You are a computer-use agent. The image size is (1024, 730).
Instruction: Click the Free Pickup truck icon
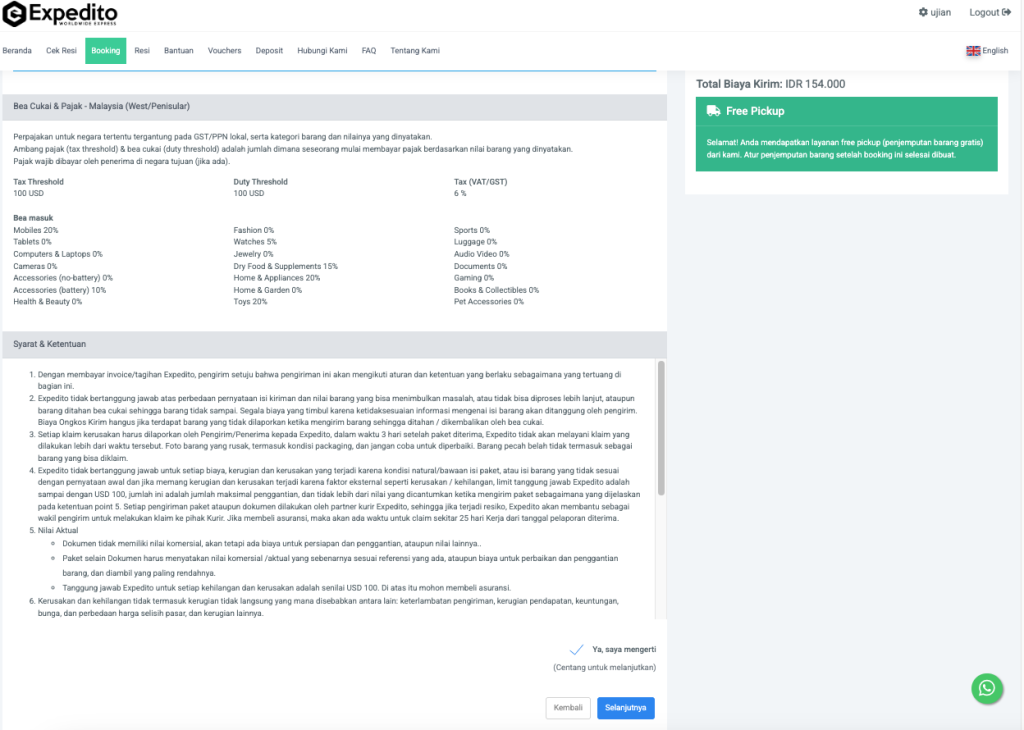click(x=713, y=111)
